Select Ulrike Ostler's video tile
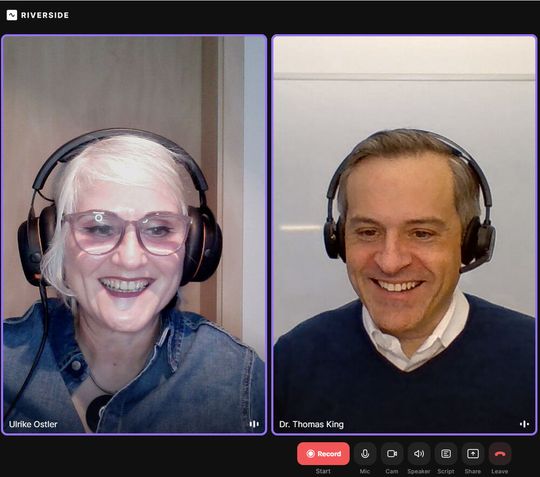Viewport: 540px width, 477px height. point(134,235)
